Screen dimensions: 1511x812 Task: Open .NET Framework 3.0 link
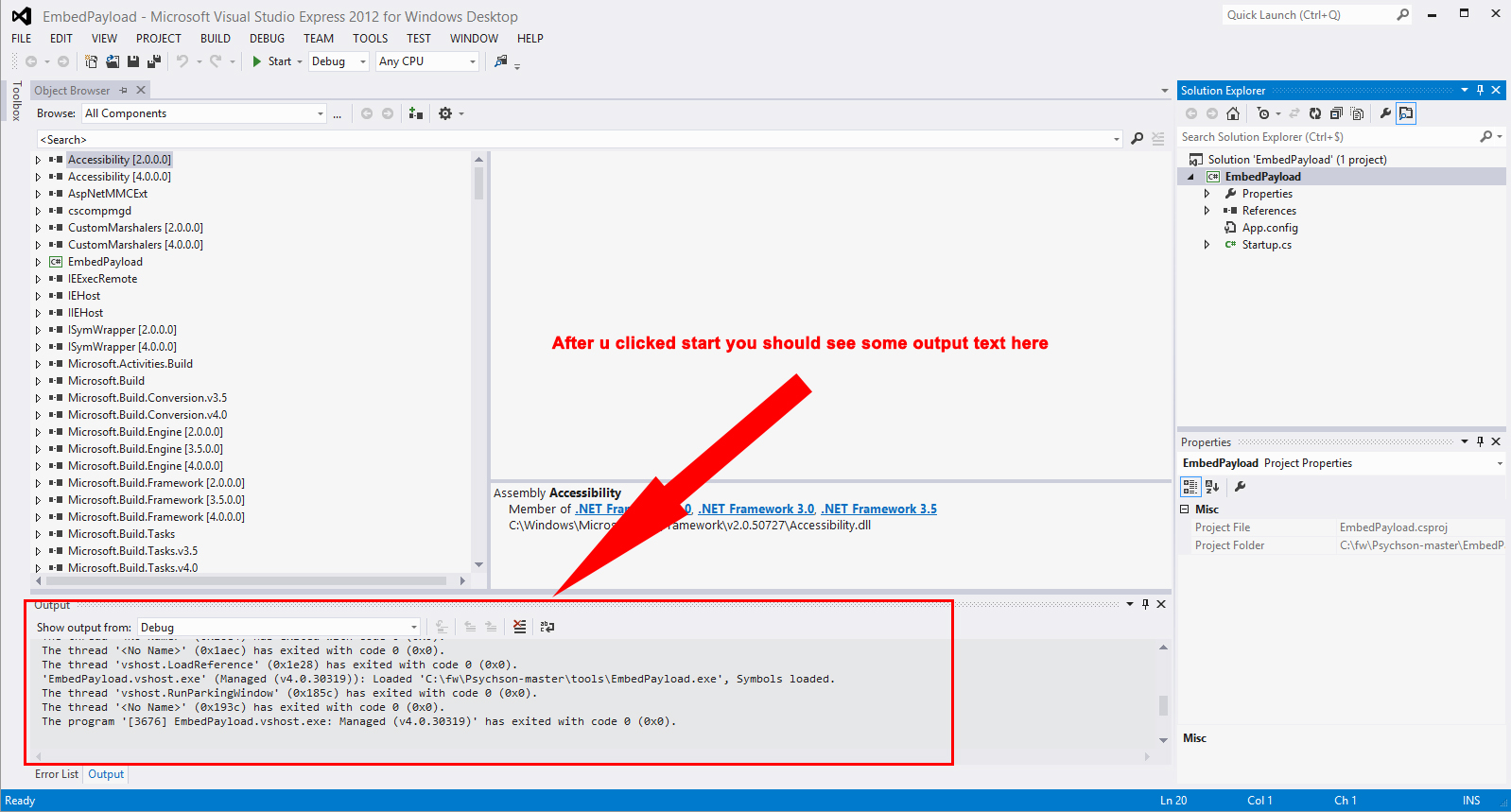(756, 510)
